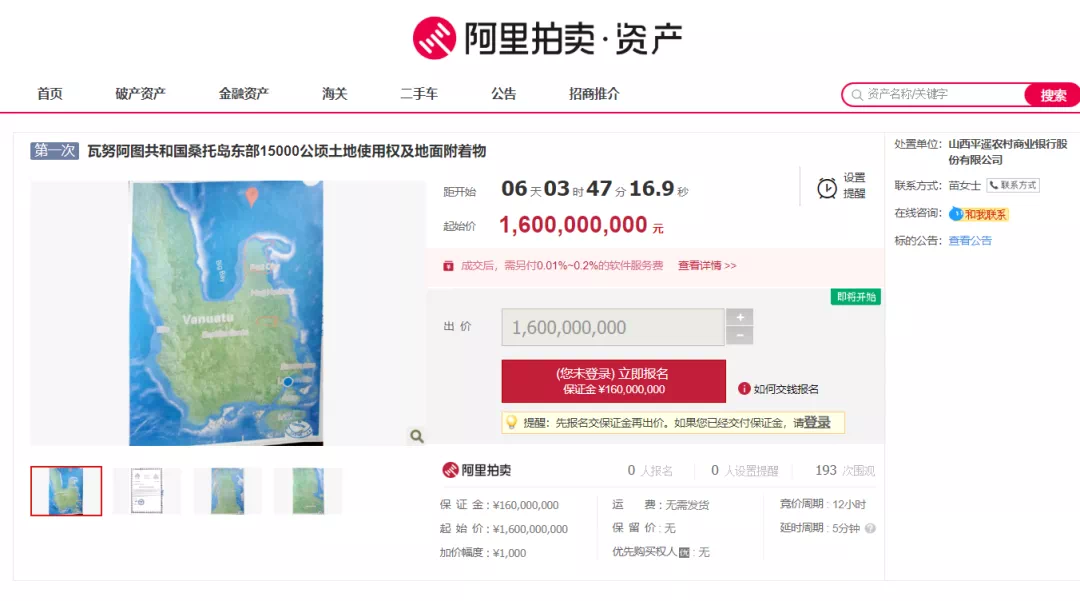
Task: Click the starting price 1,600,000,000 元
Action: [581, 225]
